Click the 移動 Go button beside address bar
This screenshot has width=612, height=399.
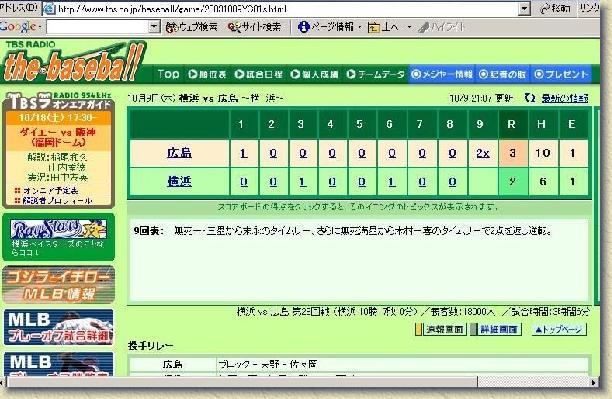(555, 8)
